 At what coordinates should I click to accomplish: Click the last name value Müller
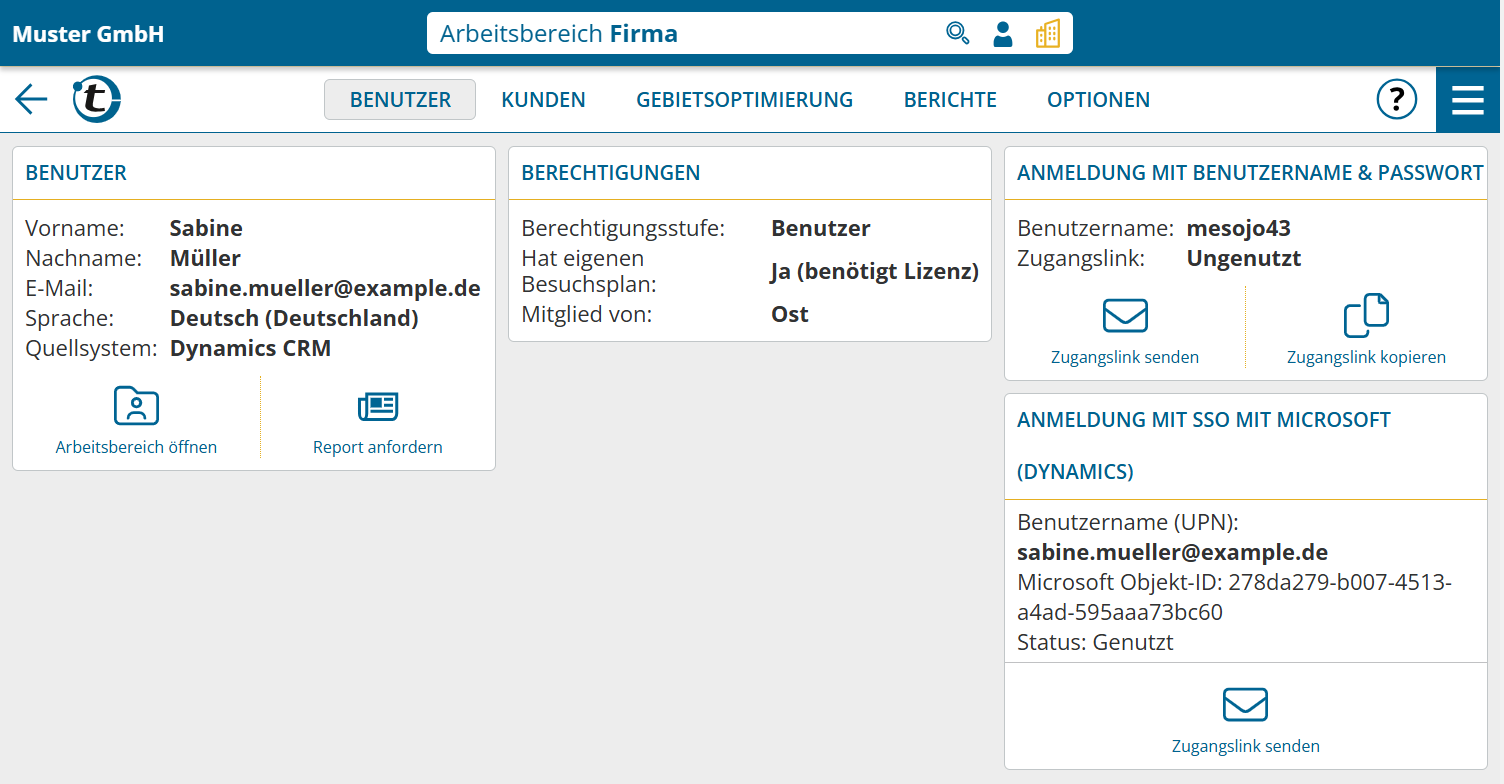tap(205, 258)
